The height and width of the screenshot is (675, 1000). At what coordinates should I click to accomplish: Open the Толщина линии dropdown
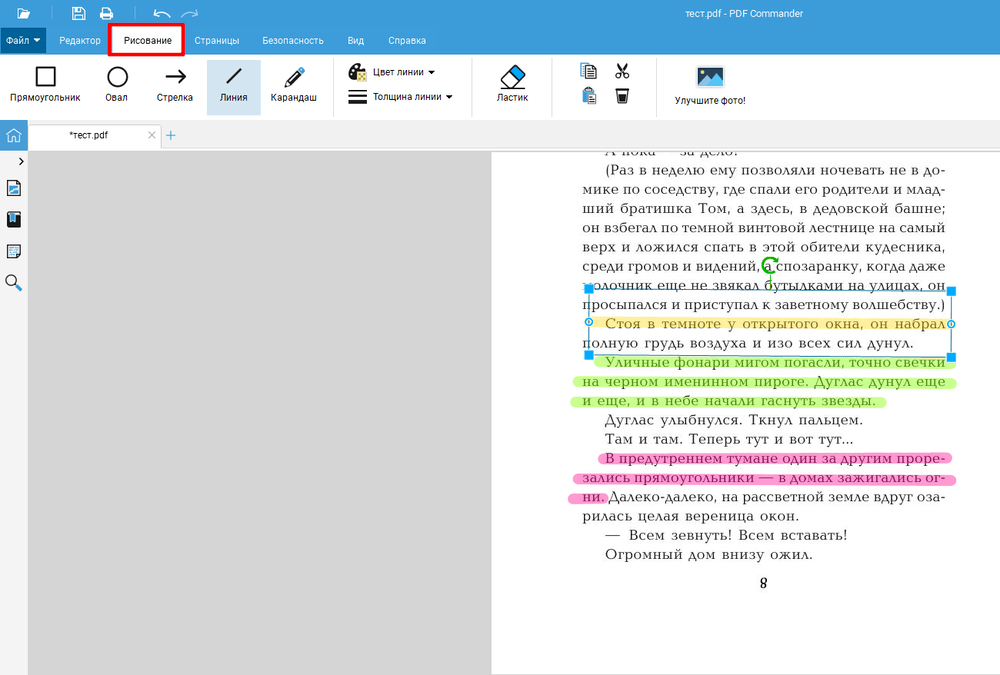click(401, 97)
